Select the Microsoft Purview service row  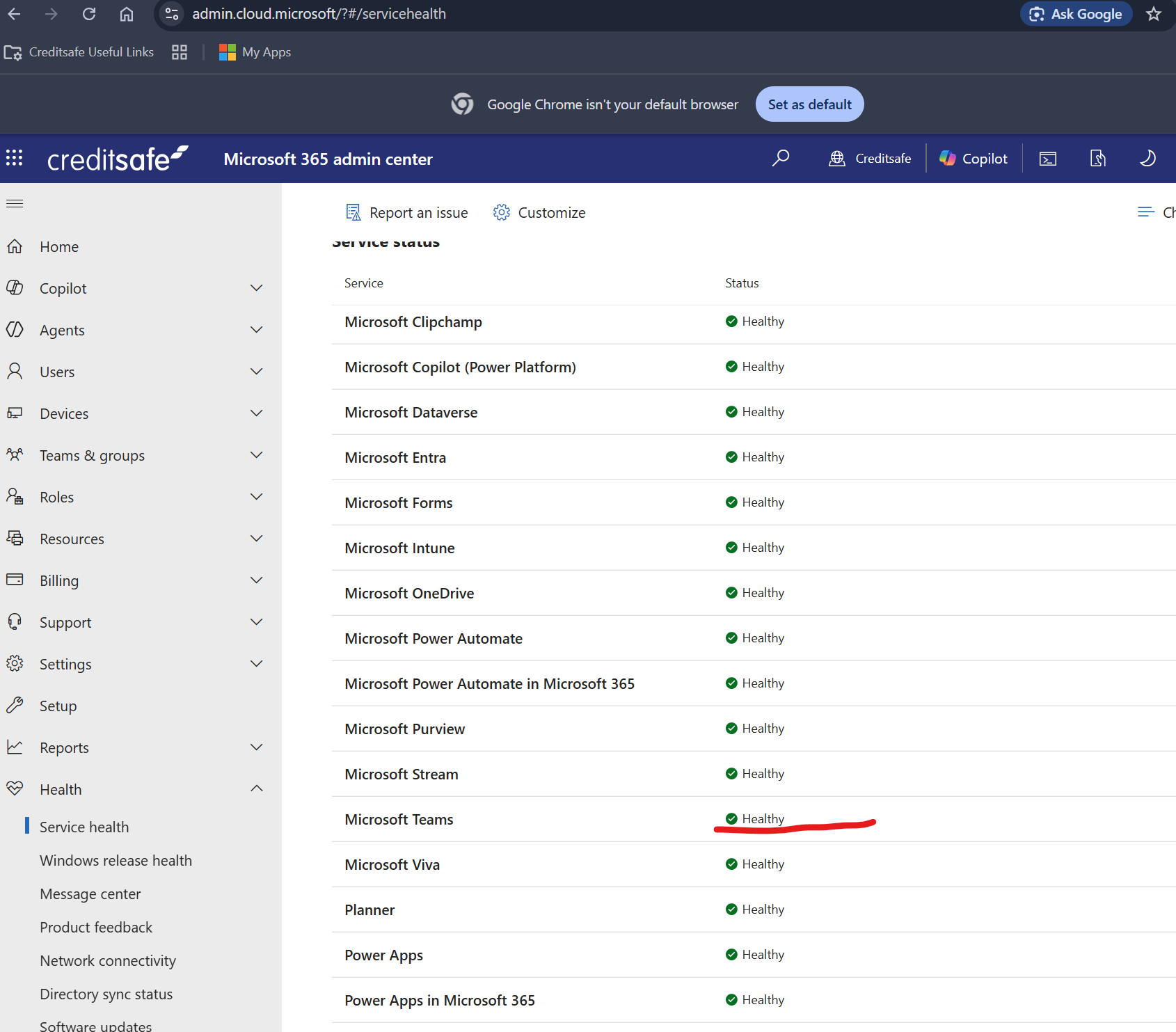tap(754, 729)
